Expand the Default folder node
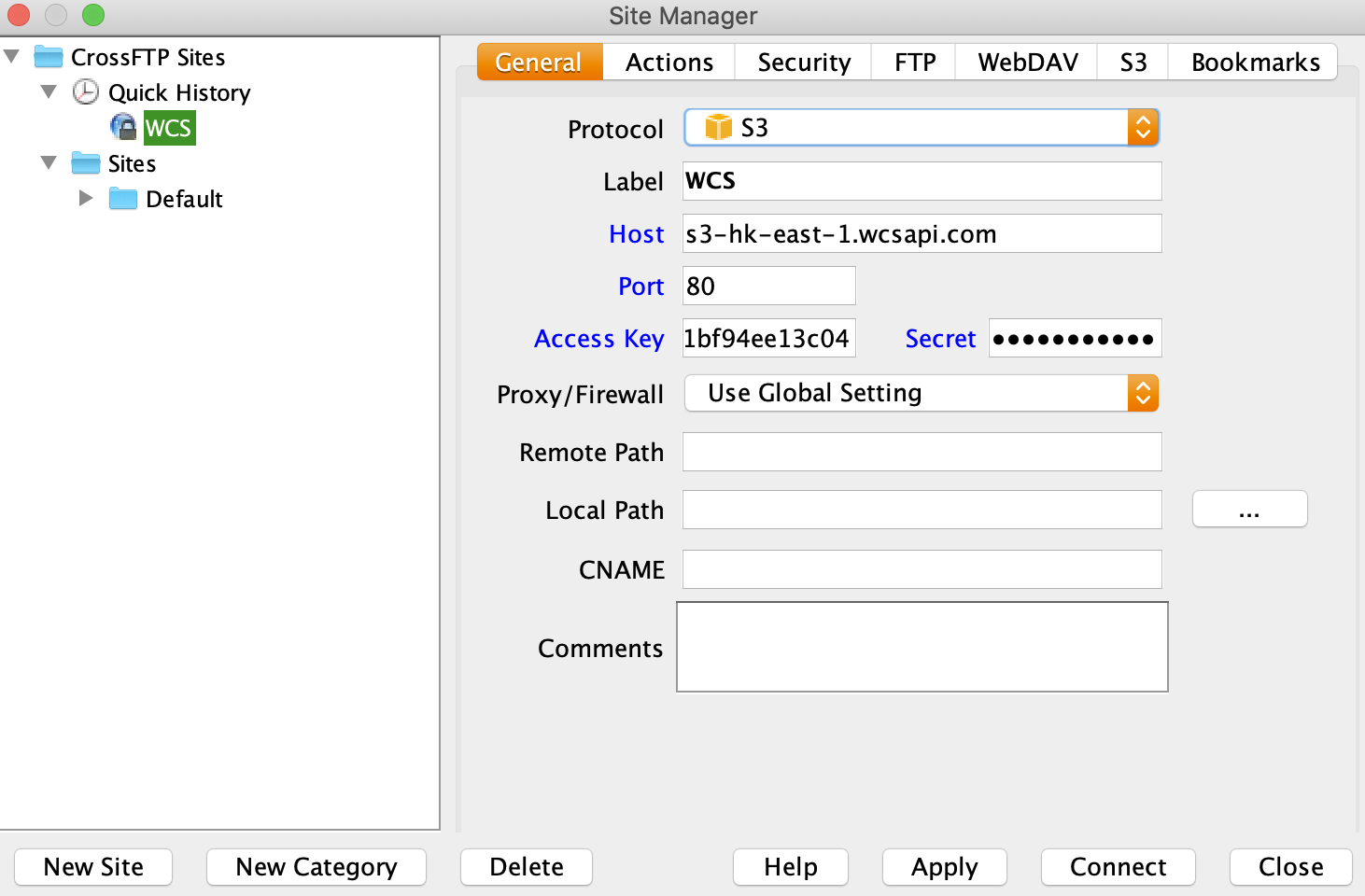This screenshot has height=896, width=1365. pyautogui.click(x=86, y=198)
